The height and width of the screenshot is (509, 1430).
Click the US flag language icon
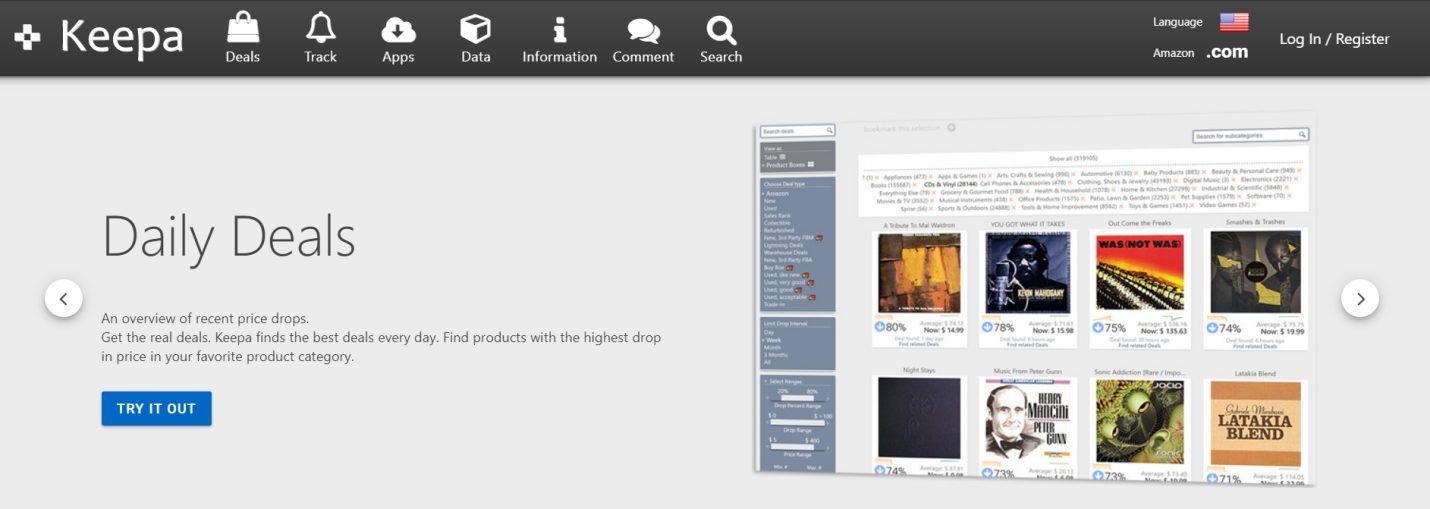(1234, 22)
